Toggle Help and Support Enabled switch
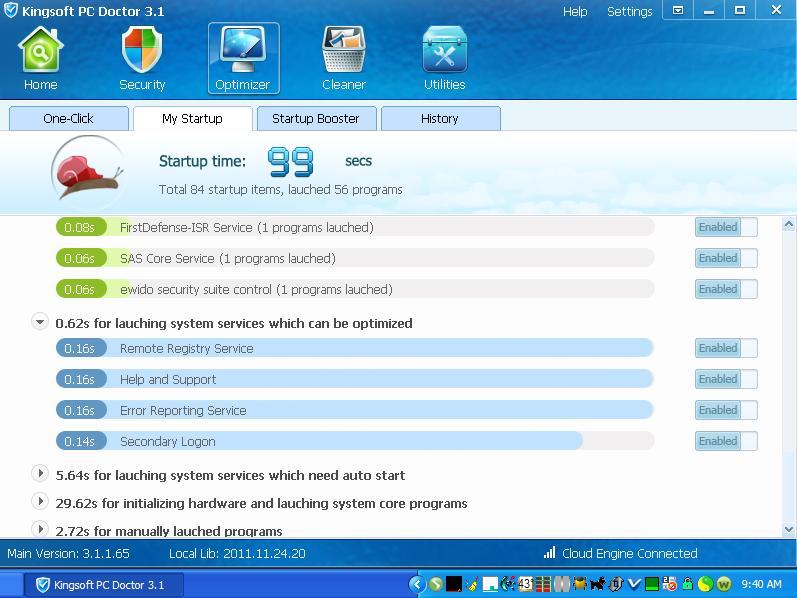This screenshot has width=797, height=598. (725, 379)
